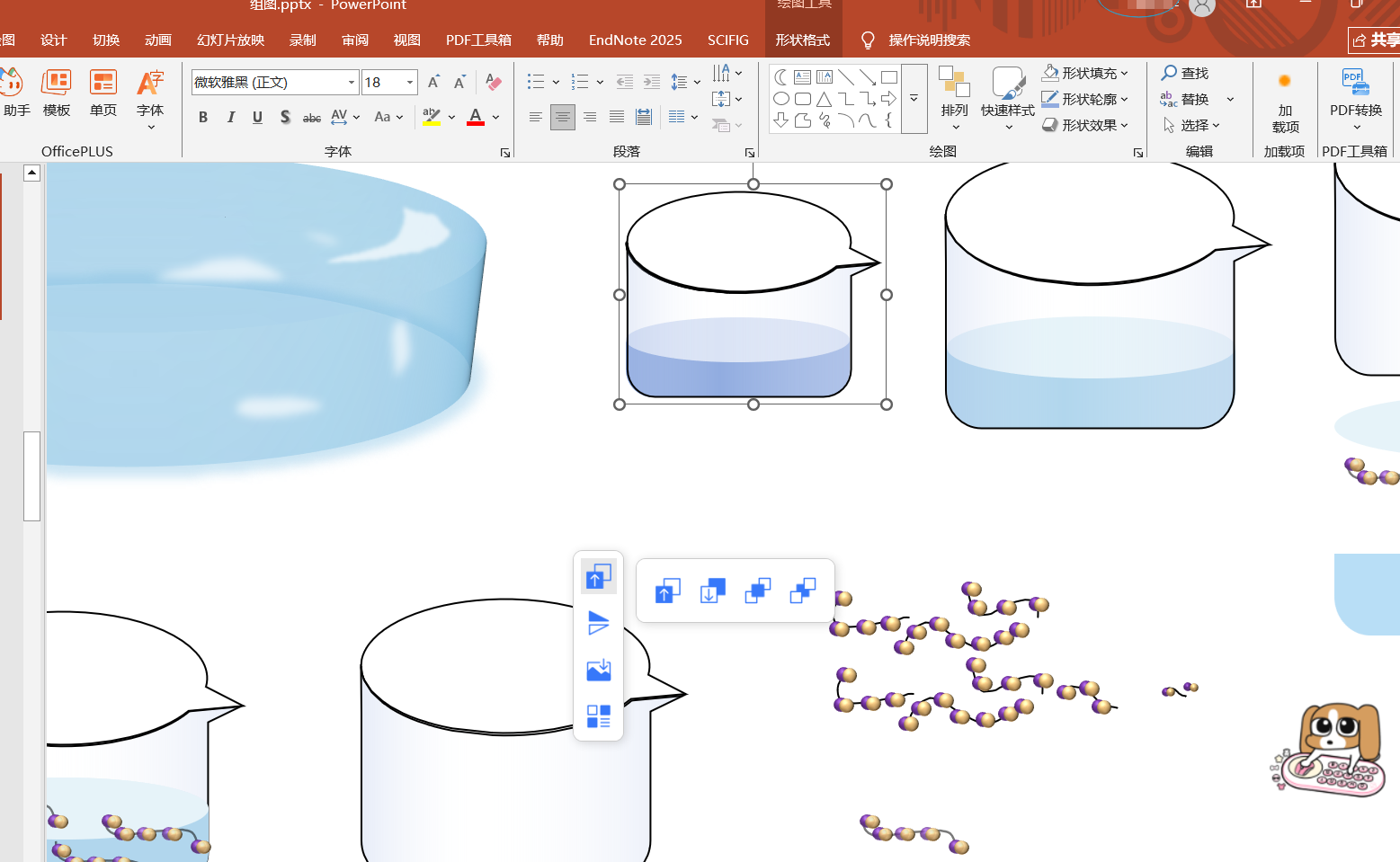
Task: Apply distributed alignment
Action: click(x=644, y=117)
